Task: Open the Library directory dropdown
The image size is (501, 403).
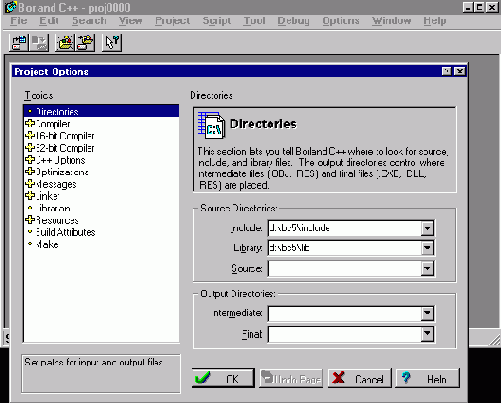Action: [427, 248]
